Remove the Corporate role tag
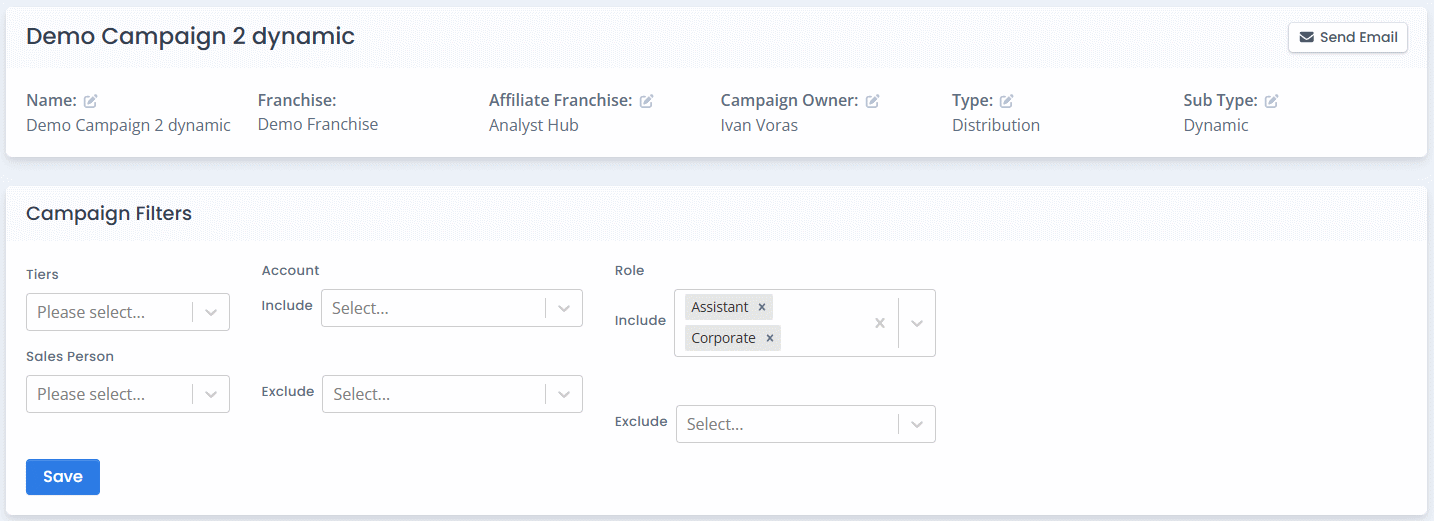Image resolution: width=1434 pixels, height=521 pixels. point(770,338)
